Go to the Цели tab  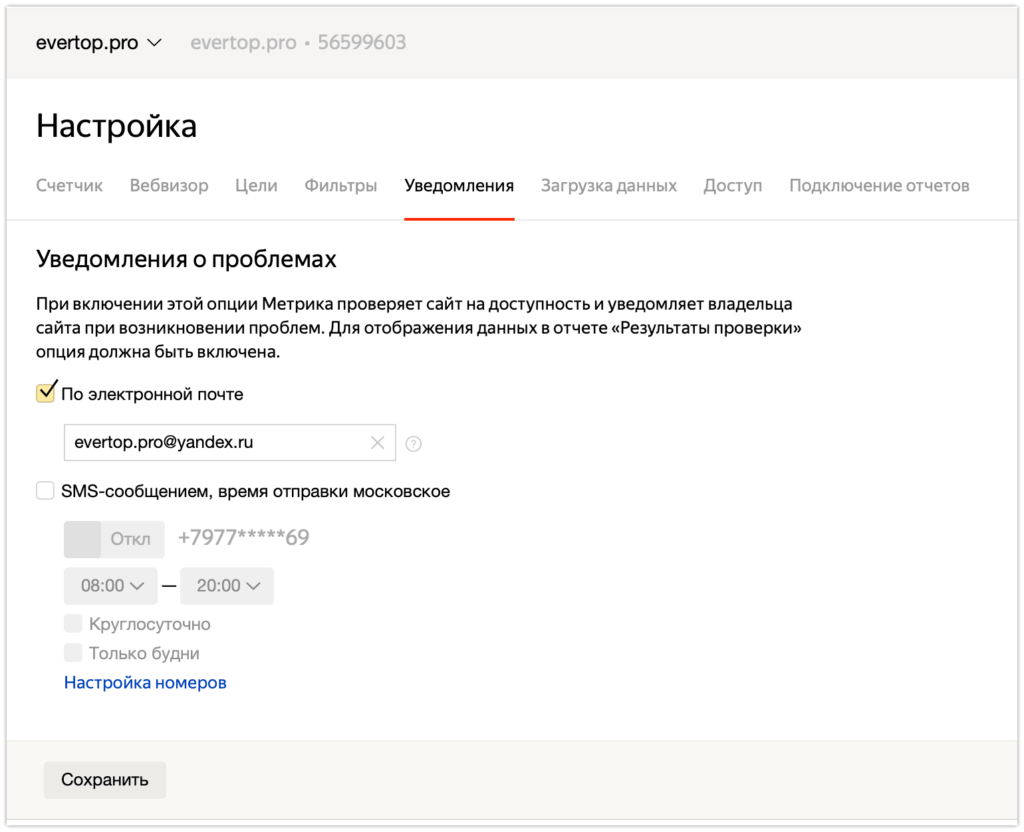pos(256,186)
